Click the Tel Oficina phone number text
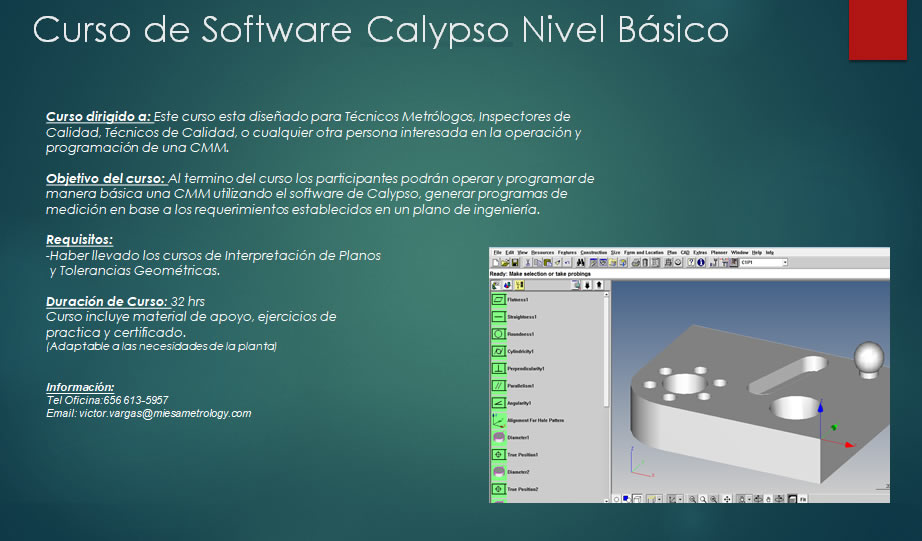Image resolution: width=922 pixels, height=541 pixels. click(107, 400)
